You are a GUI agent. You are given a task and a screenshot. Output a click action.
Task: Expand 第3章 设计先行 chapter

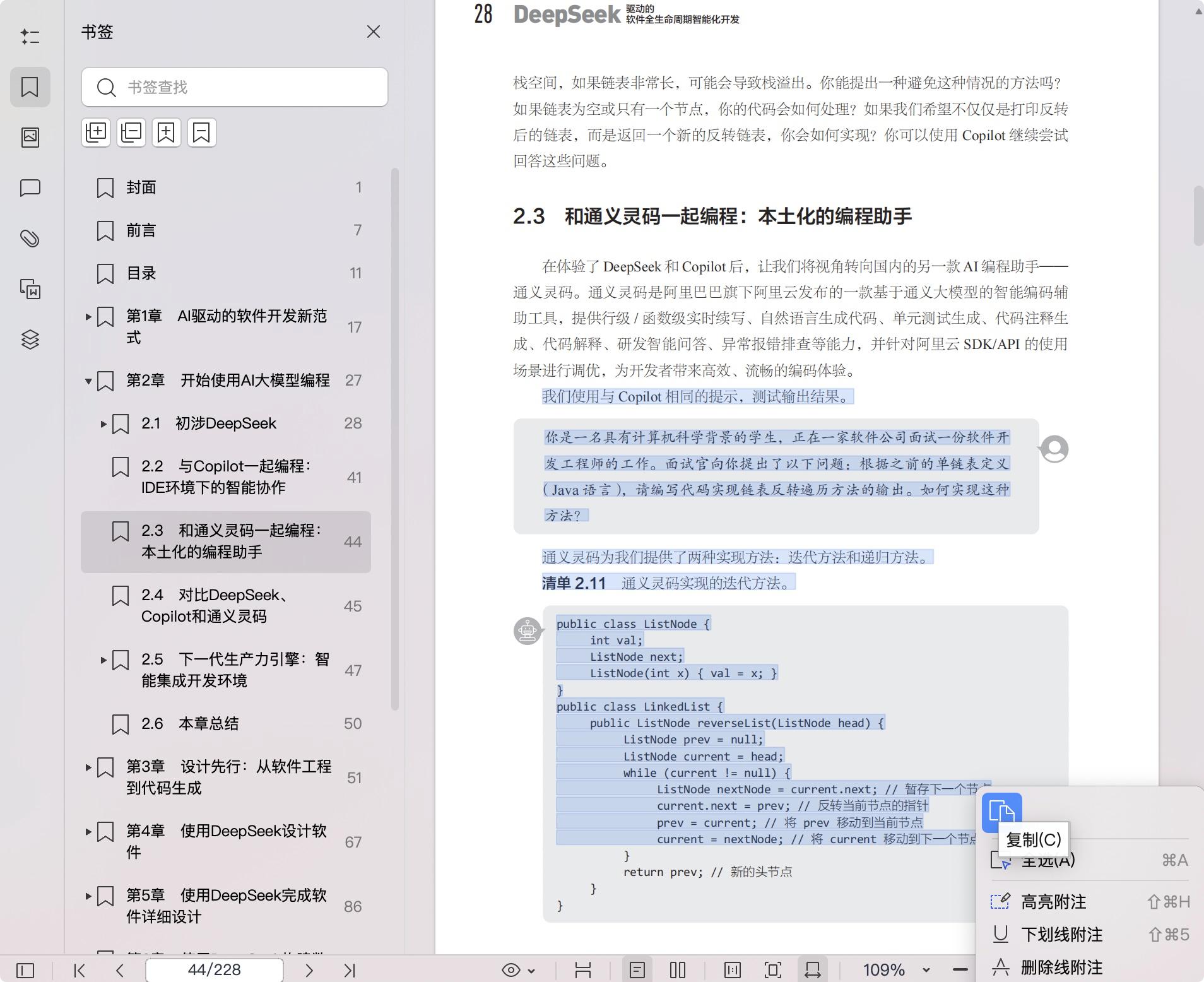pyautogui.click(x=88, y=767)
